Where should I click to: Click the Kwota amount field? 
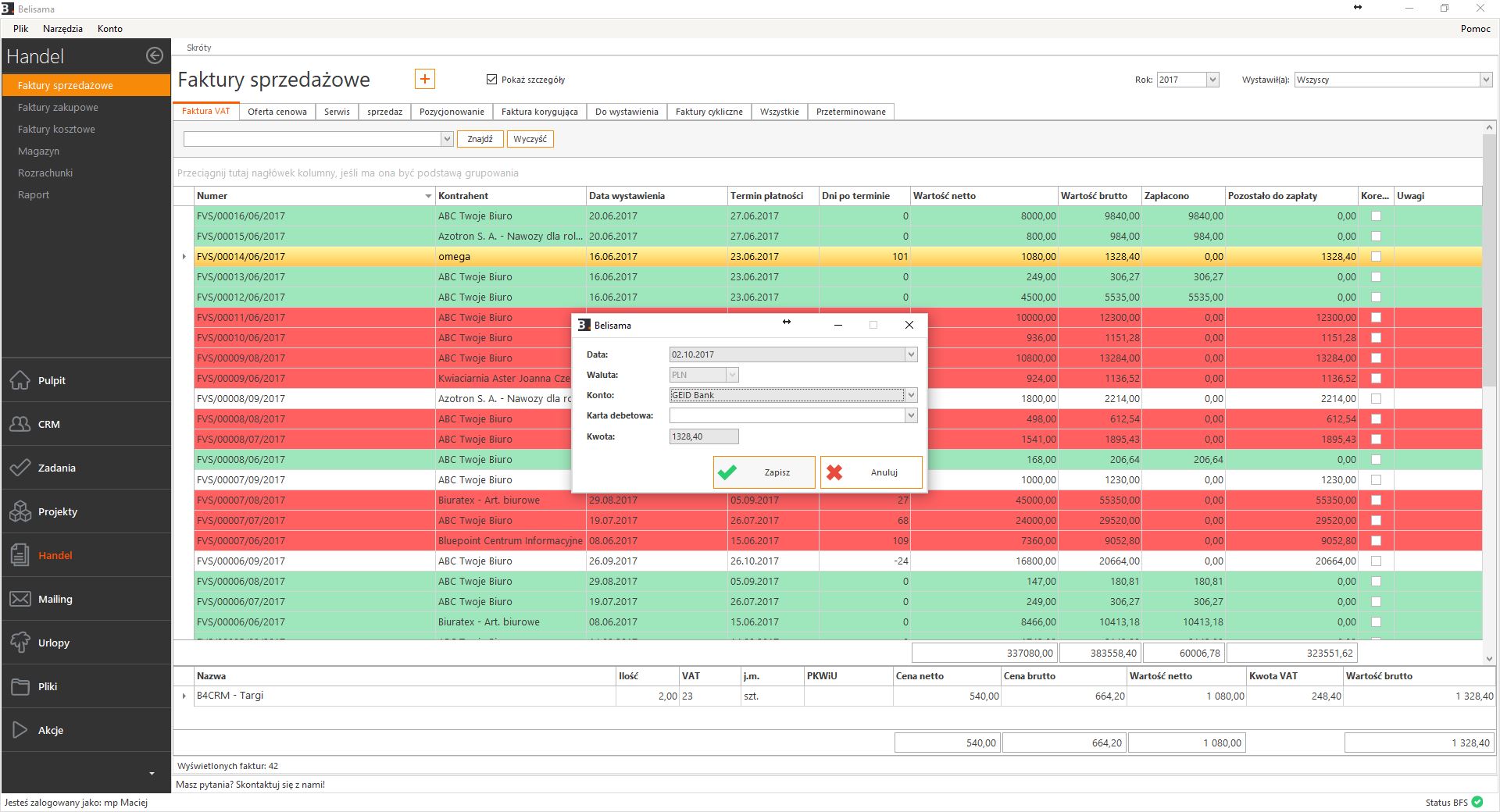703,436
